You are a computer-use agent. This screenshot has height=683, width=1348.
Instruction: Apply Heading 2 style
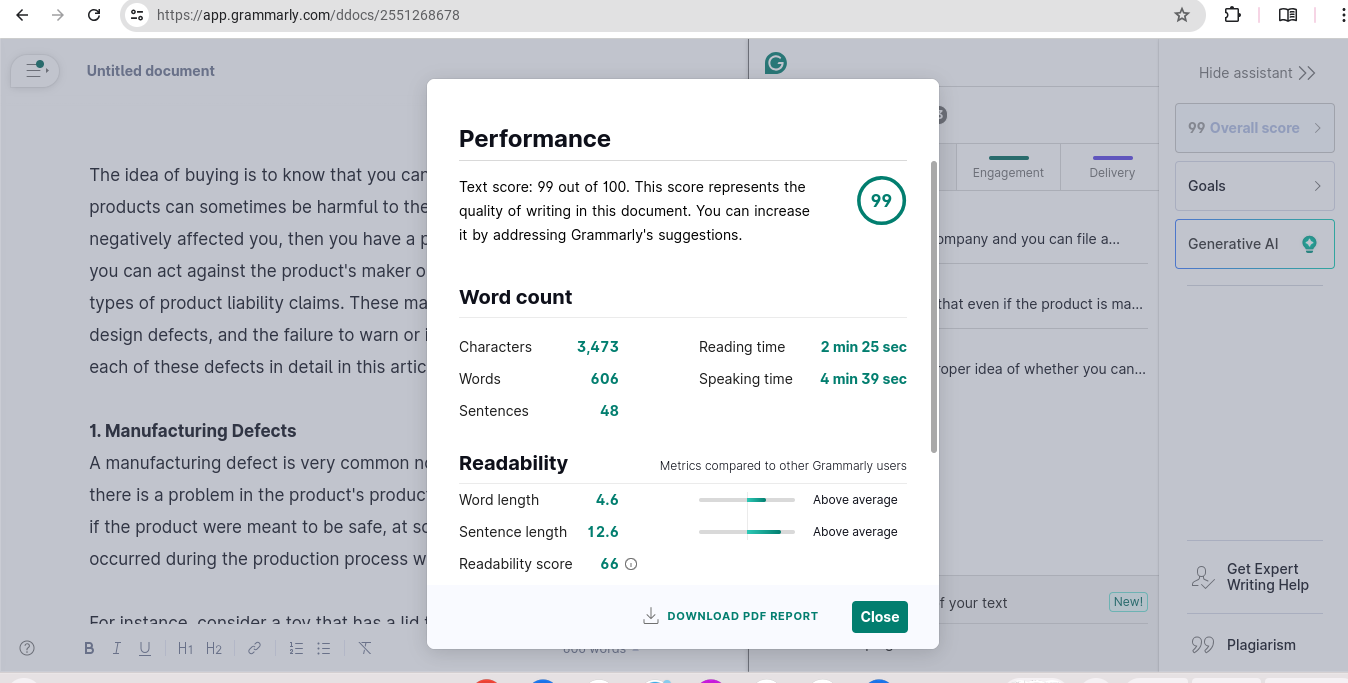click(x=214, y=648)
